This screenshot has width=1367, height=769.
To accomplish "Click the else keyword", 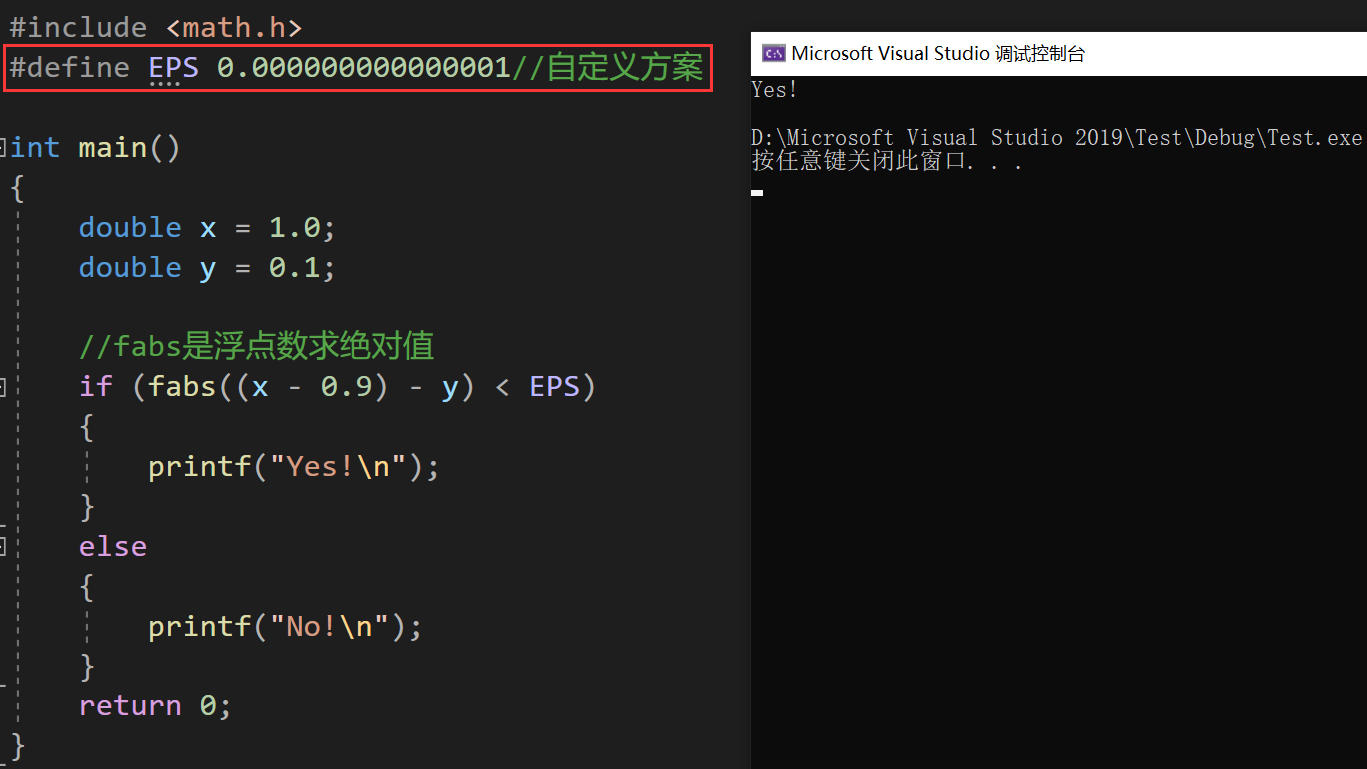I will coord(113,546).
